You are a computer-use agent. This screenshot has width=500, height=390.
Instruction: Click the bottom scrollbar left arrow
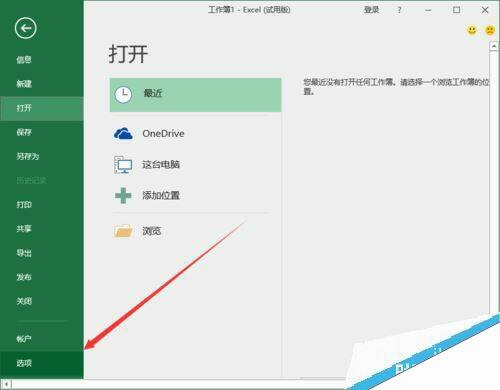[6, 384]
